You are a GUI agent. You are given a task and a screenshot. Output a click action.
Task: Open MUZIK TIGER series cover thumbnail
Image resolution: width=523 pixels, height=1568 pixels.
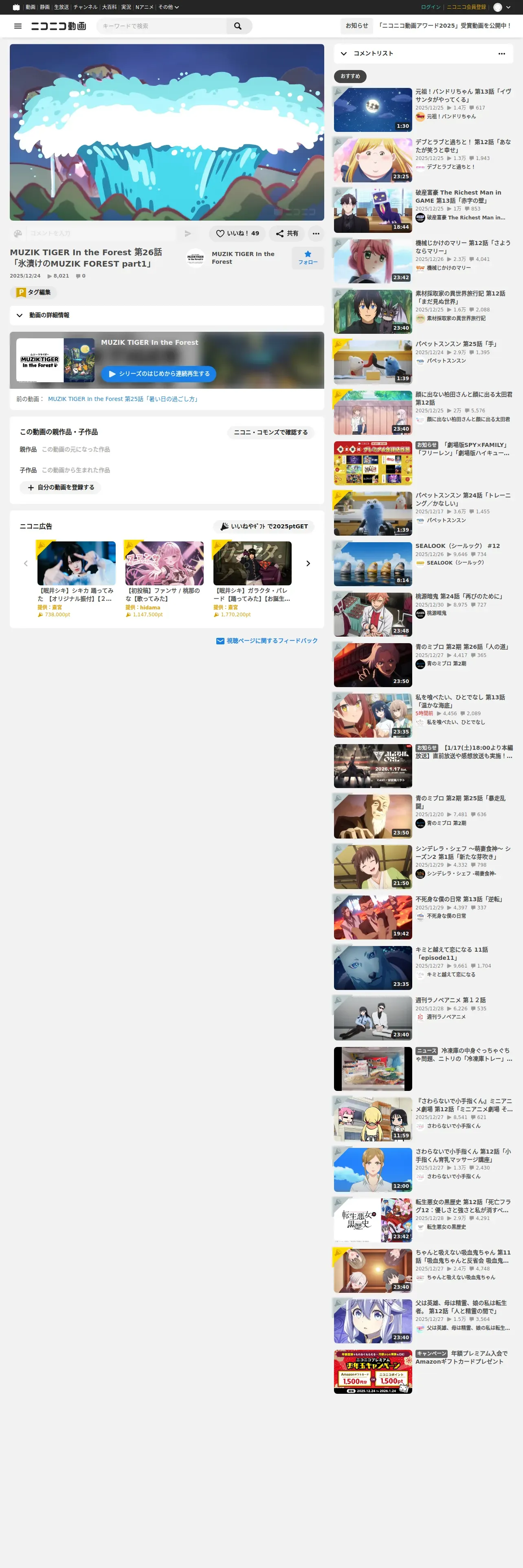pos(55,360)
